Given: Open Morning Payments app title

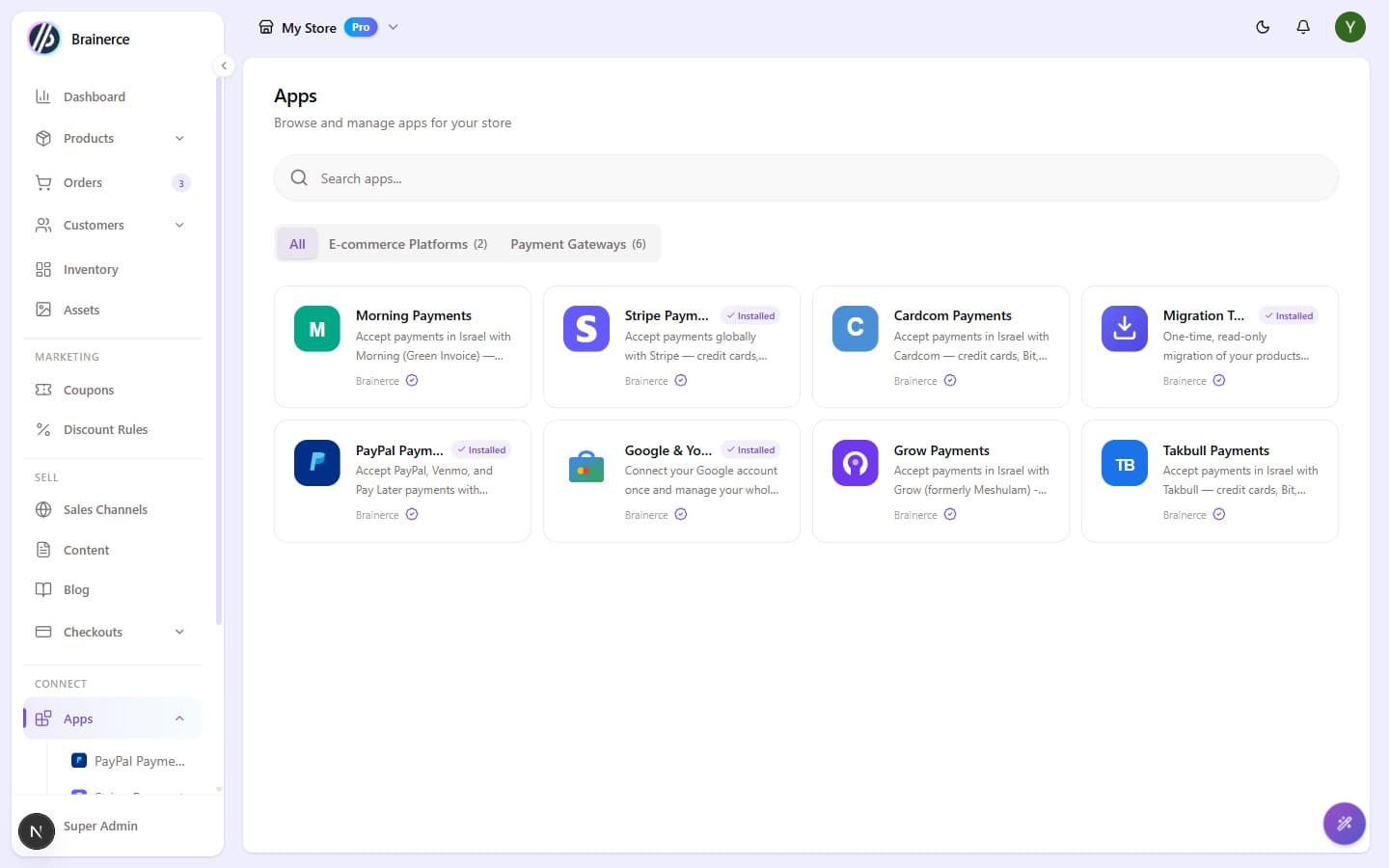Looking at the screenshot, I should [414, 315].
